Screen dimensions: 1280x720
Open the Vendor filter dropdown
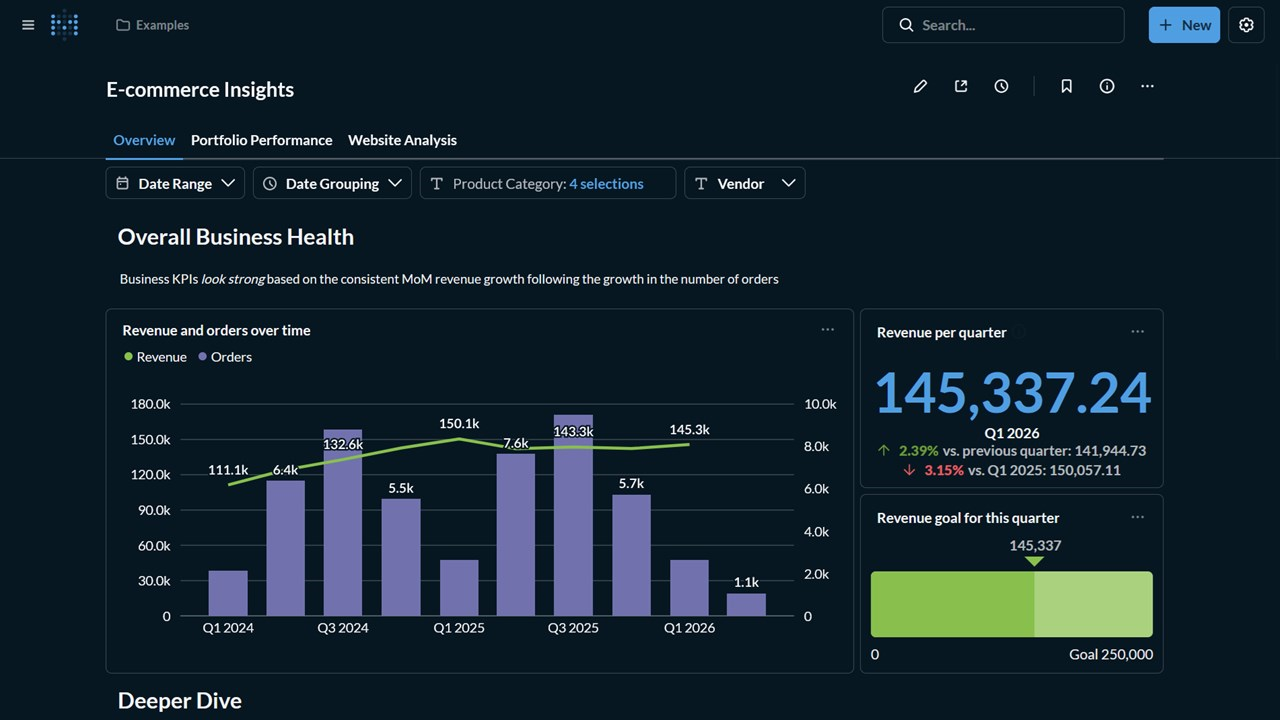[x=744, y=184]
